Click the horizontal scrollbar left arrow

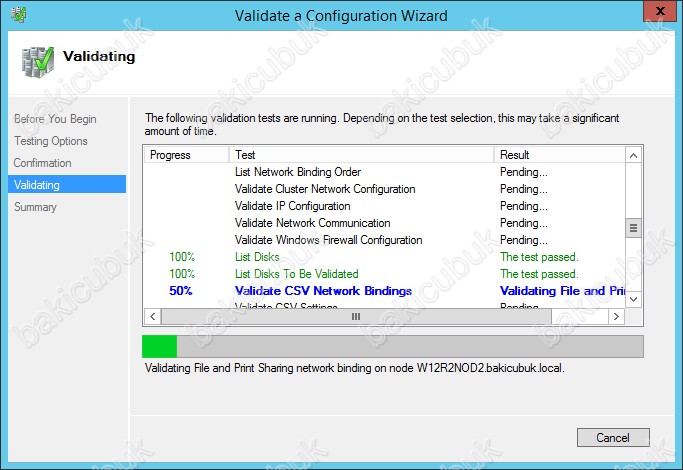(x=152, y=316)
